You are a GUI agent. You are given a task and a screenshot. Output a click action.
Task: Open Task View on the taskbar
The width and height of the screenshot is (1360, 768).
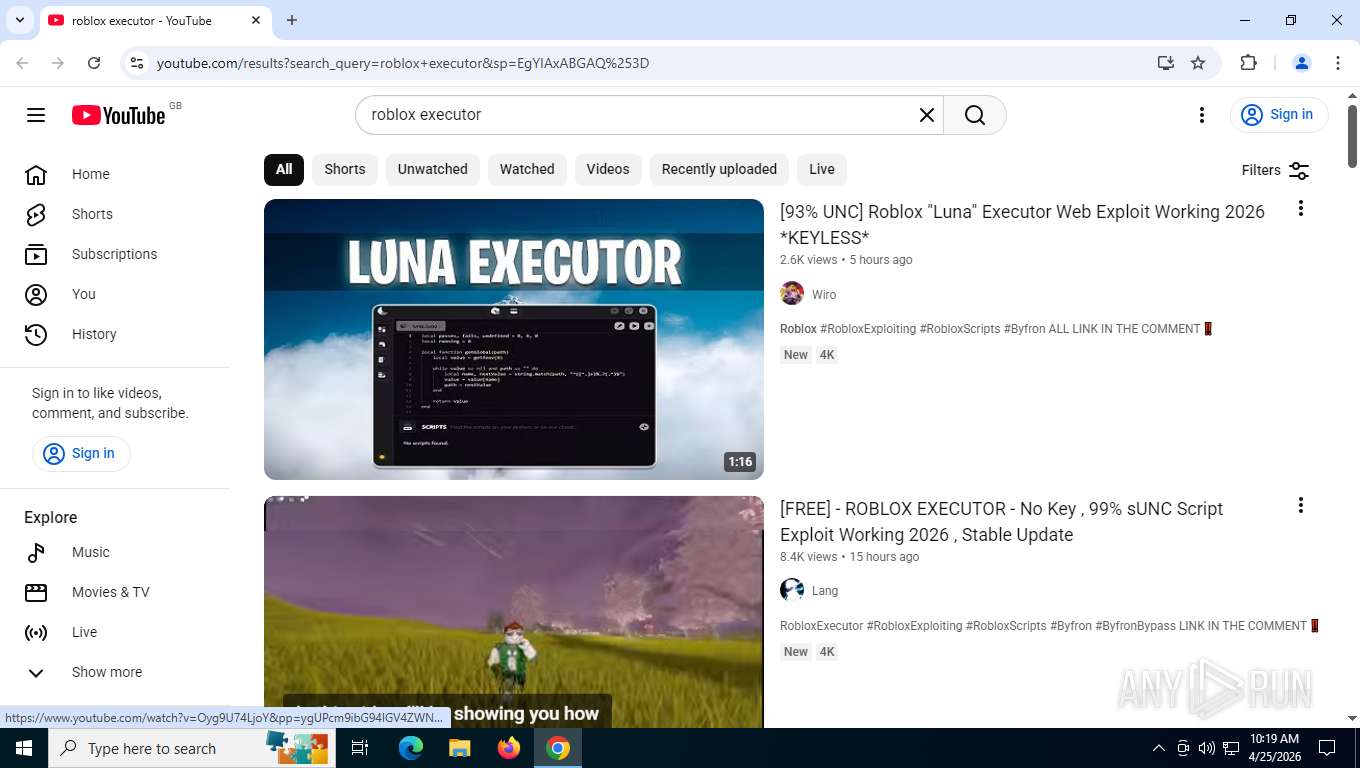[360, 748]
